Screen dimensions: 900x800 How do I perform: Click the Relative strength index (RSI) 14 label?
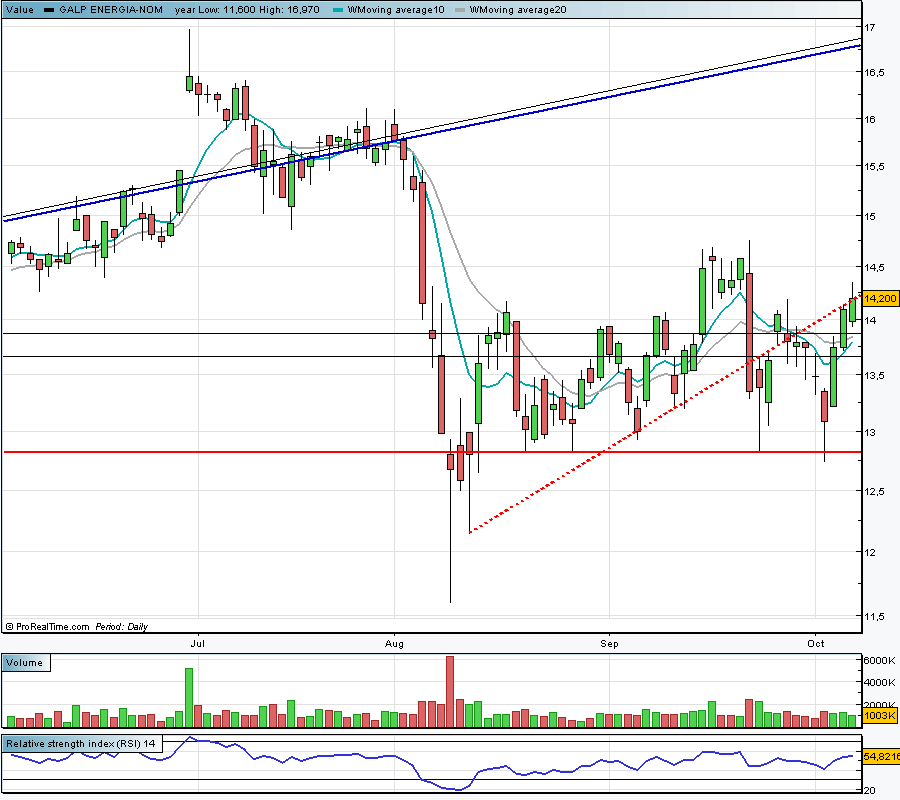81,744
